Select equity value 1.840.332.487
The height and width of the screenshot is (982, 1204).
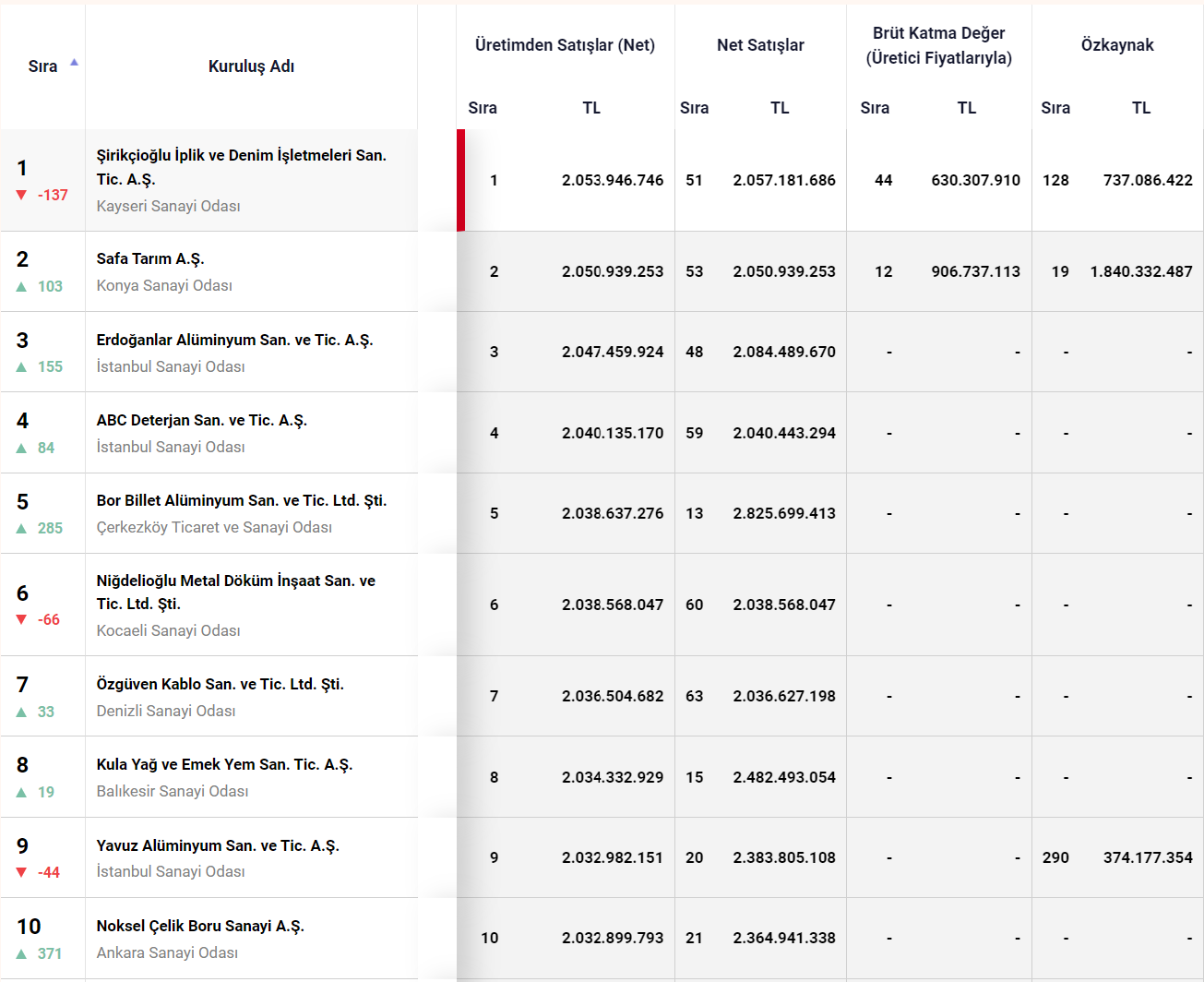[1141, 271]
